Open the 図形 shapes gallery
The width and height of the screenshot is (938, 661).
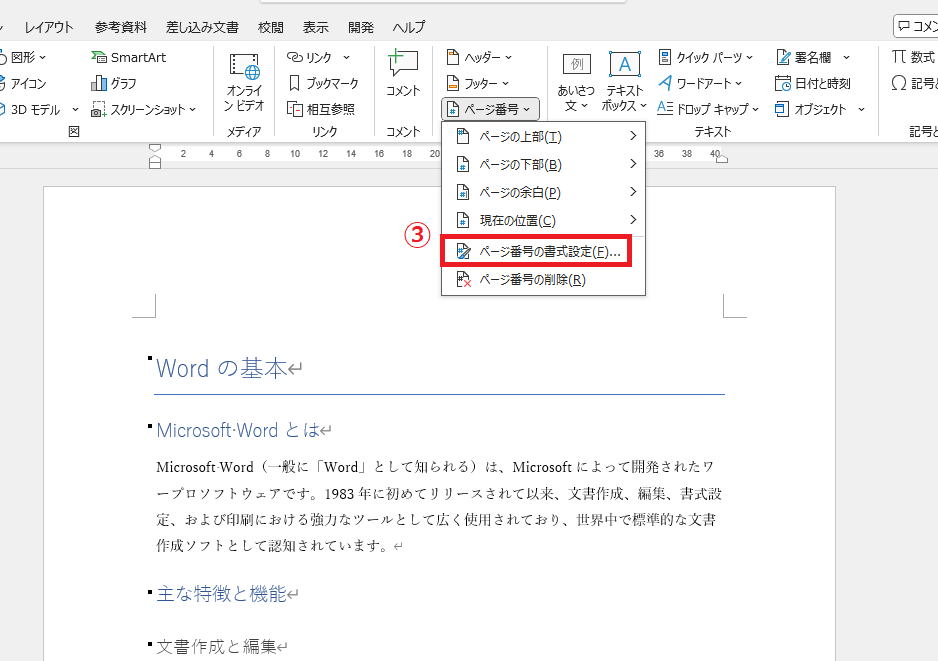point(23,57)
